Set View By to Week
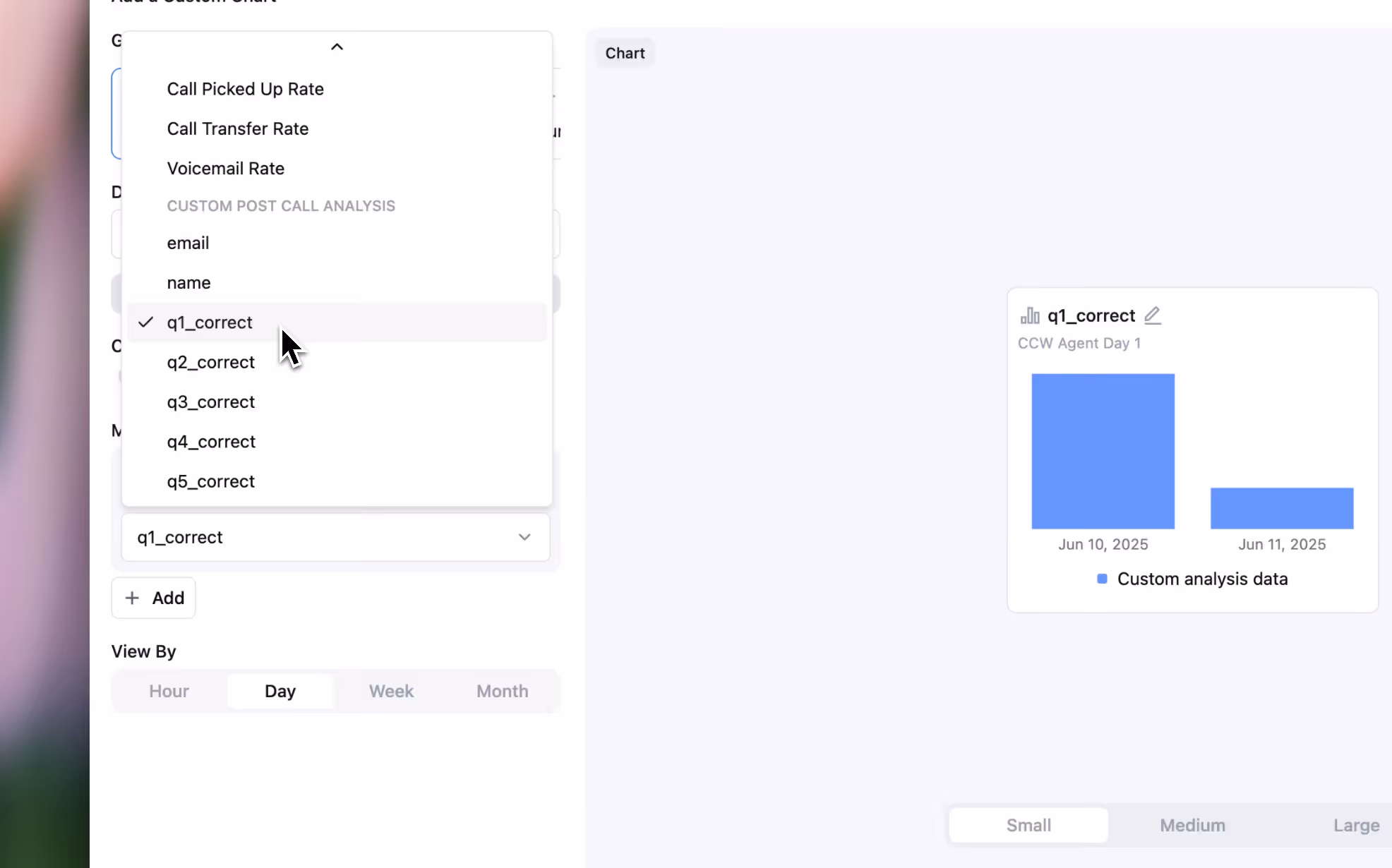The image size is (1392, 868). click(x=391, y=691)
